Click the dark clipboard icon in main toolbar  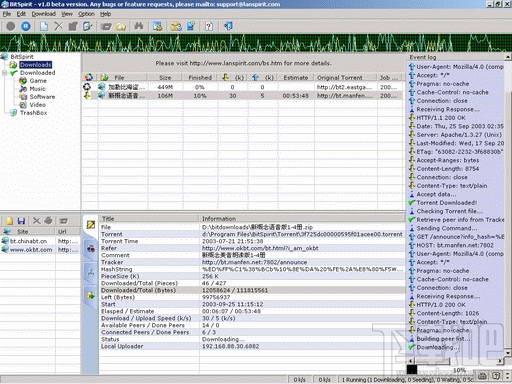pos(73,26)
